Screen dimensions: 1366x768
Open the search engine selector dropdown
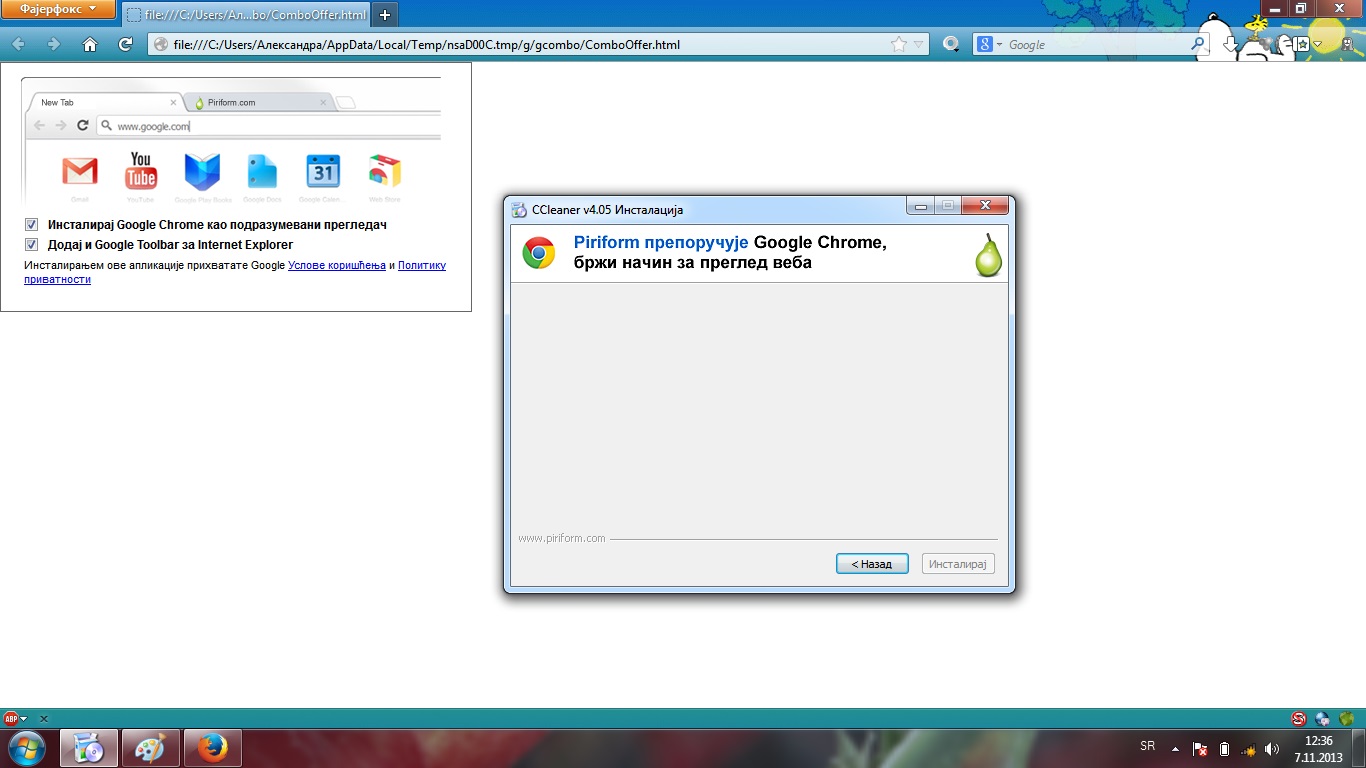pos(990,44)
